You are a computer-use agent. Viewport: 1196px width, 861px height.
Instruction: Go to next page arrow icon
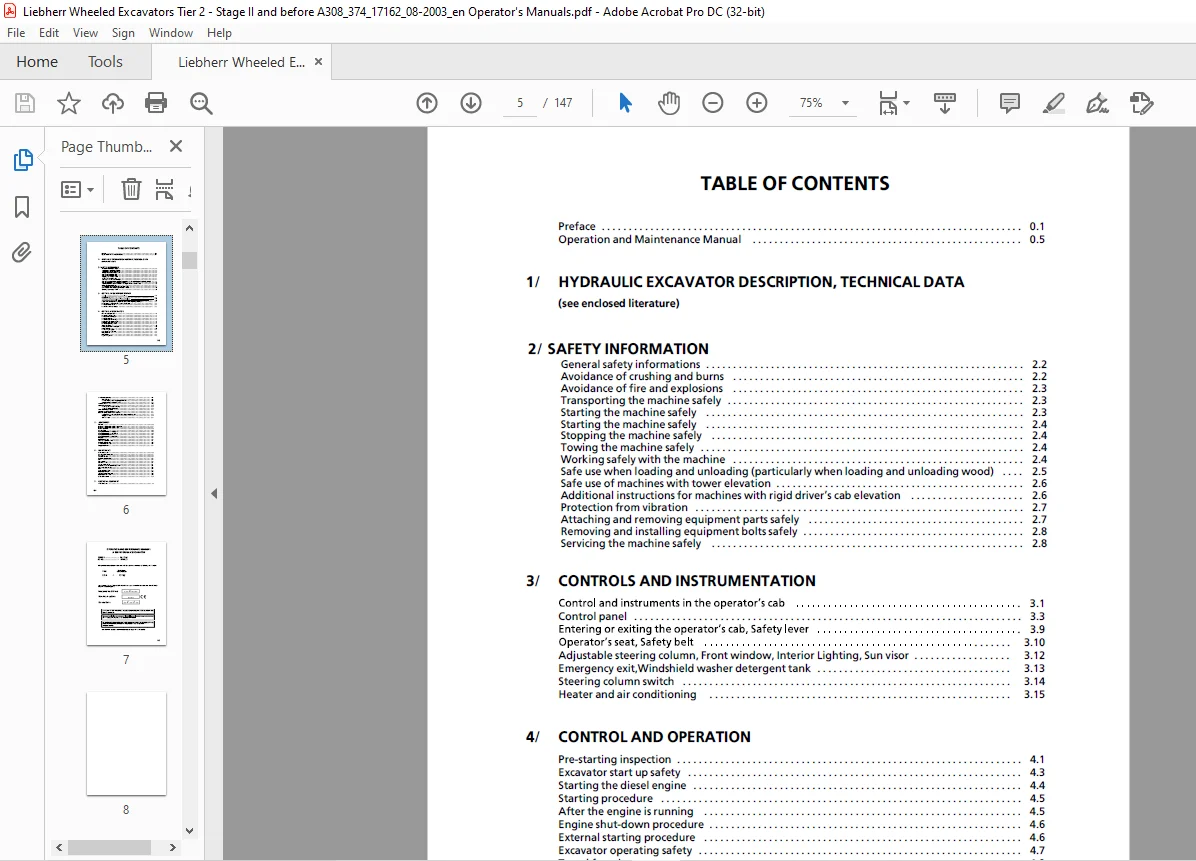click(x=471, y=103)
